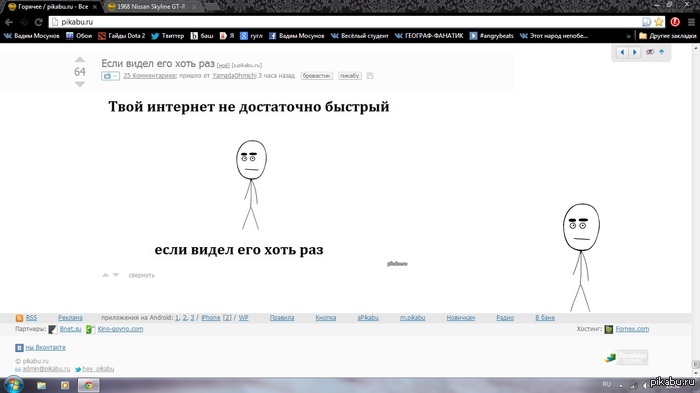The width and height of the screenshot is (700, 393).
Task: Open the мы Вконтакте link
Action: (x=45, y=347)
